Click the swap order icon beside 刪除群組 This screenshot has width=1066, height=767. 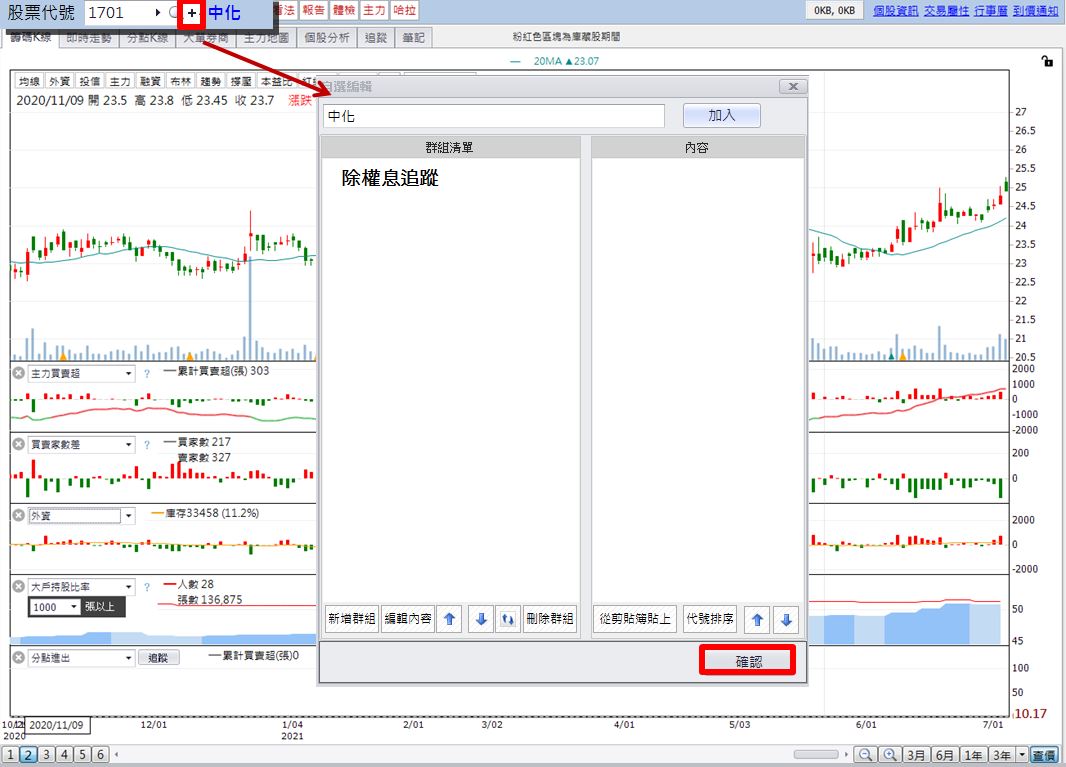[x=507, y=619]
